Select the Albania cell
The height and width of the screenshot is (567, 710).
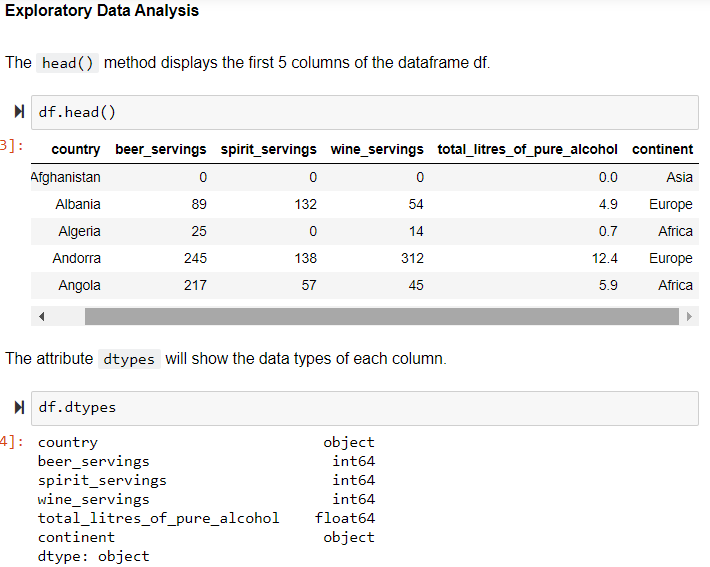coord(78,204)
